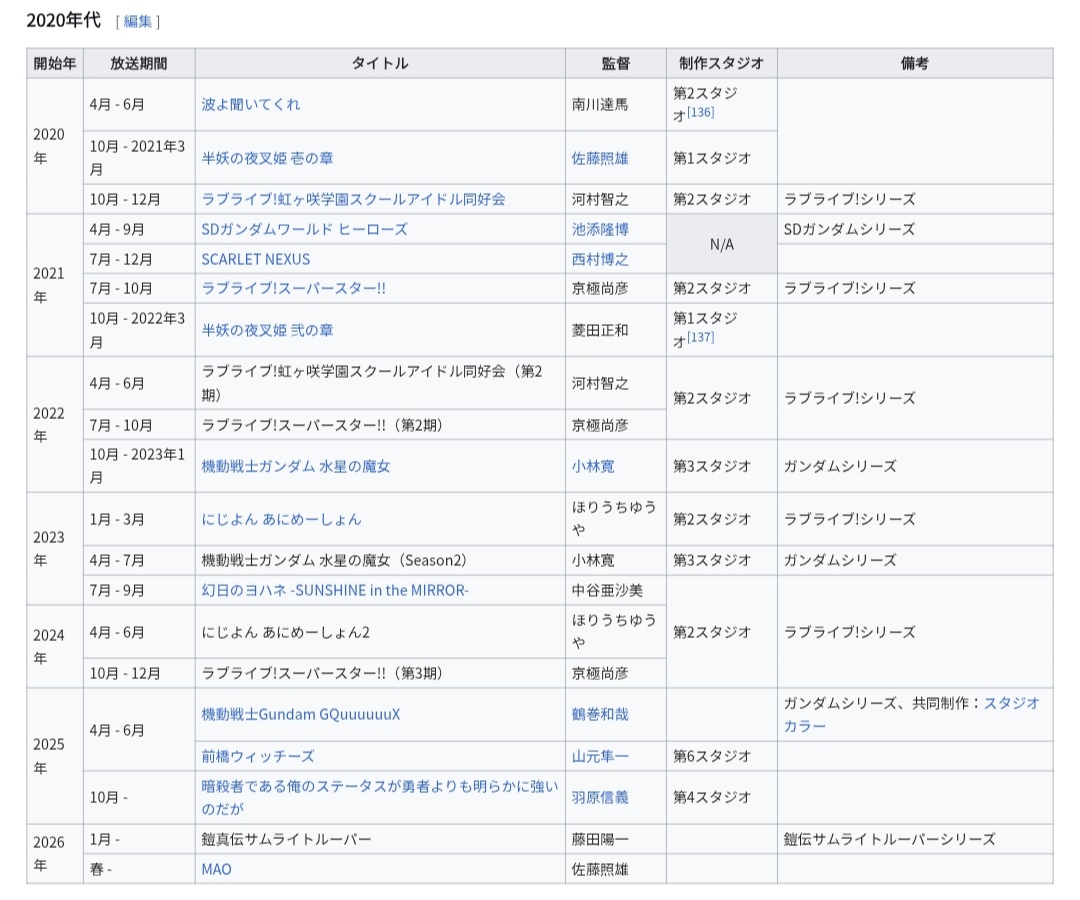Open director 西村博之 link
The image size is (1080, 900).
pos(600,259)
